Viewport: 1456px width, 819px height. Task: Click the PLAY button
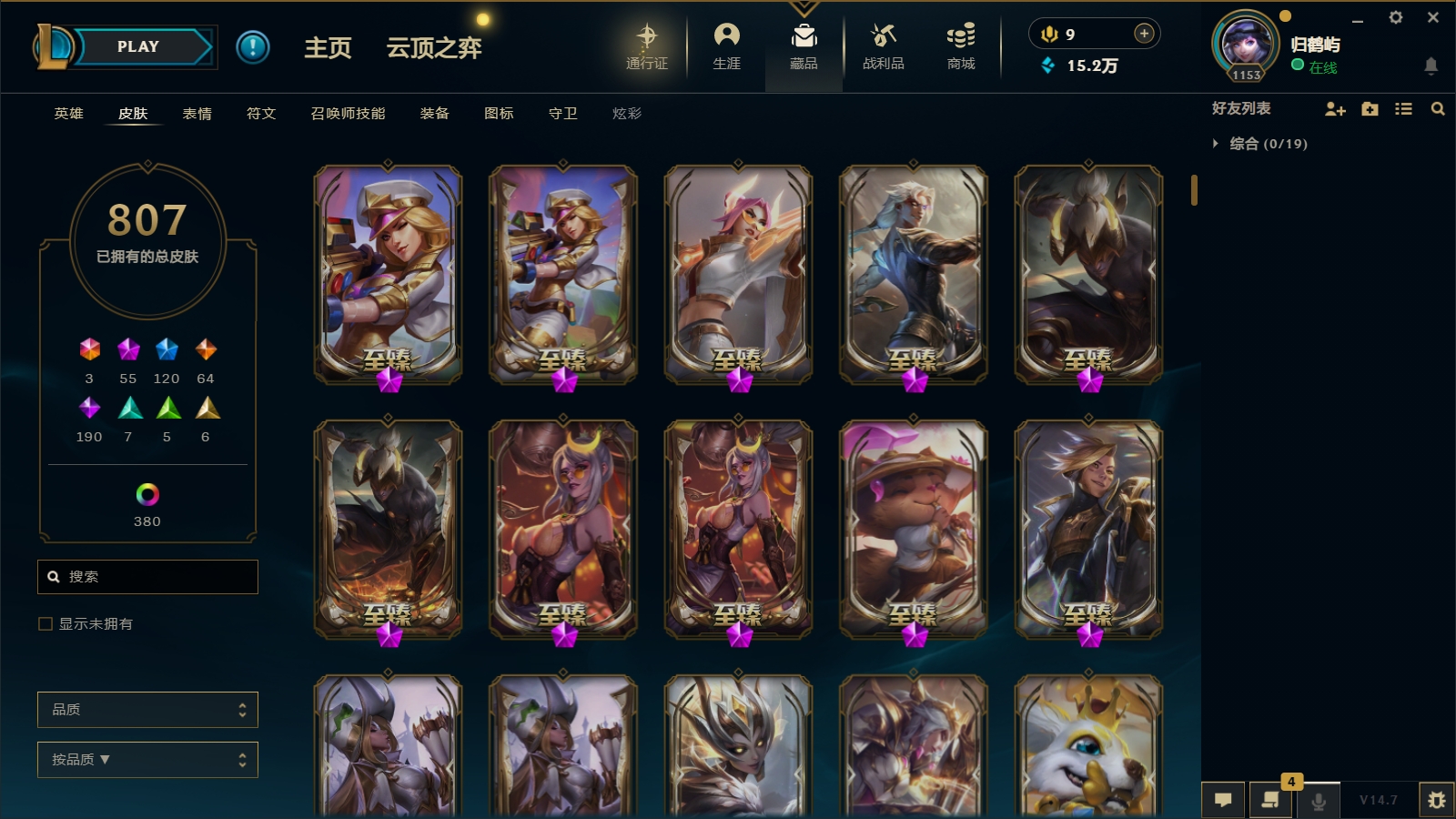138,46
